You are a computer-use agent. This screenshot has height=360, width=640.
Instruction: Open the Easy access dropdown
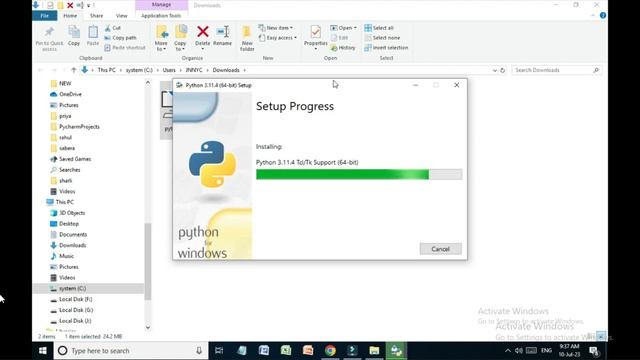(x=278, y=38)
